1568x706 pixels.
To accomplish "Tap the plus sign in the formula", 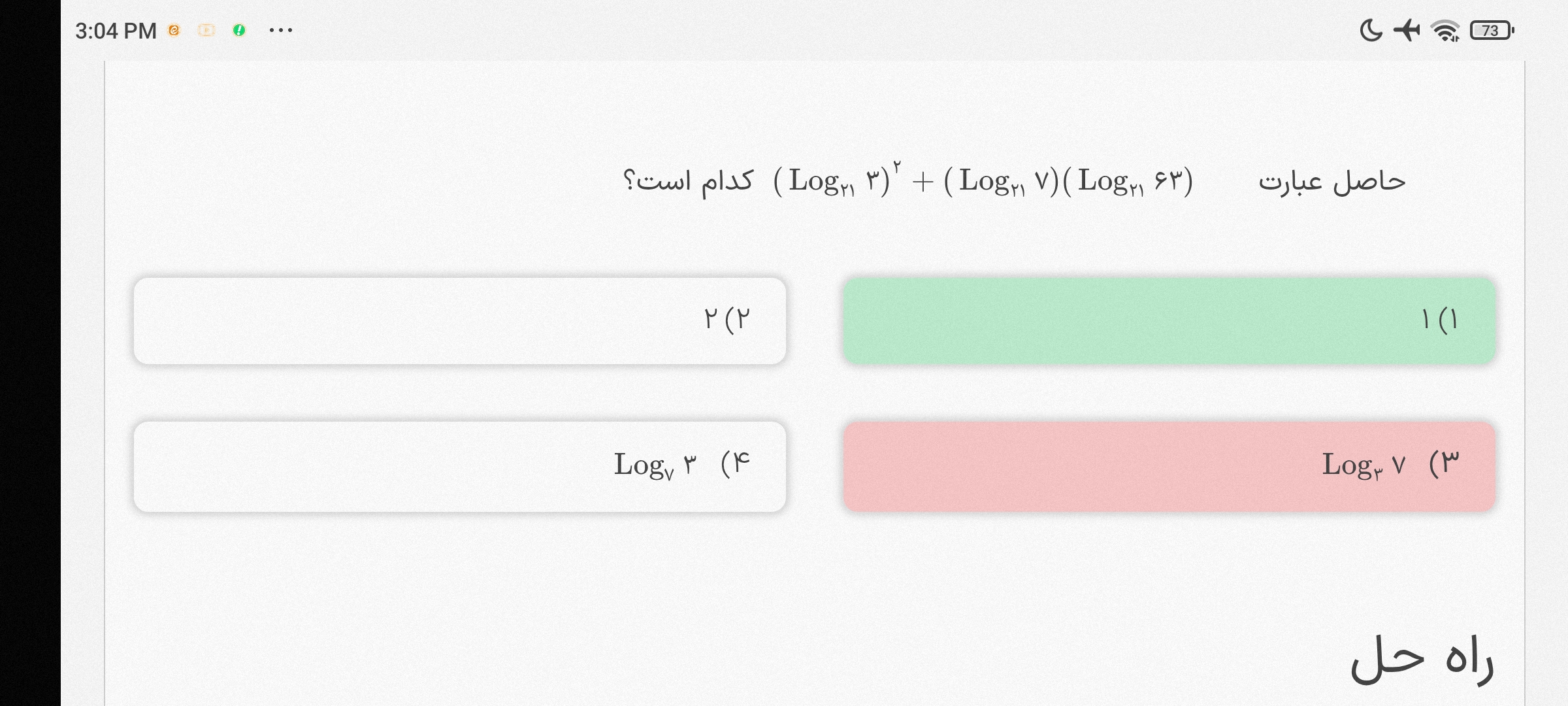I will click(x=922, y=182).
